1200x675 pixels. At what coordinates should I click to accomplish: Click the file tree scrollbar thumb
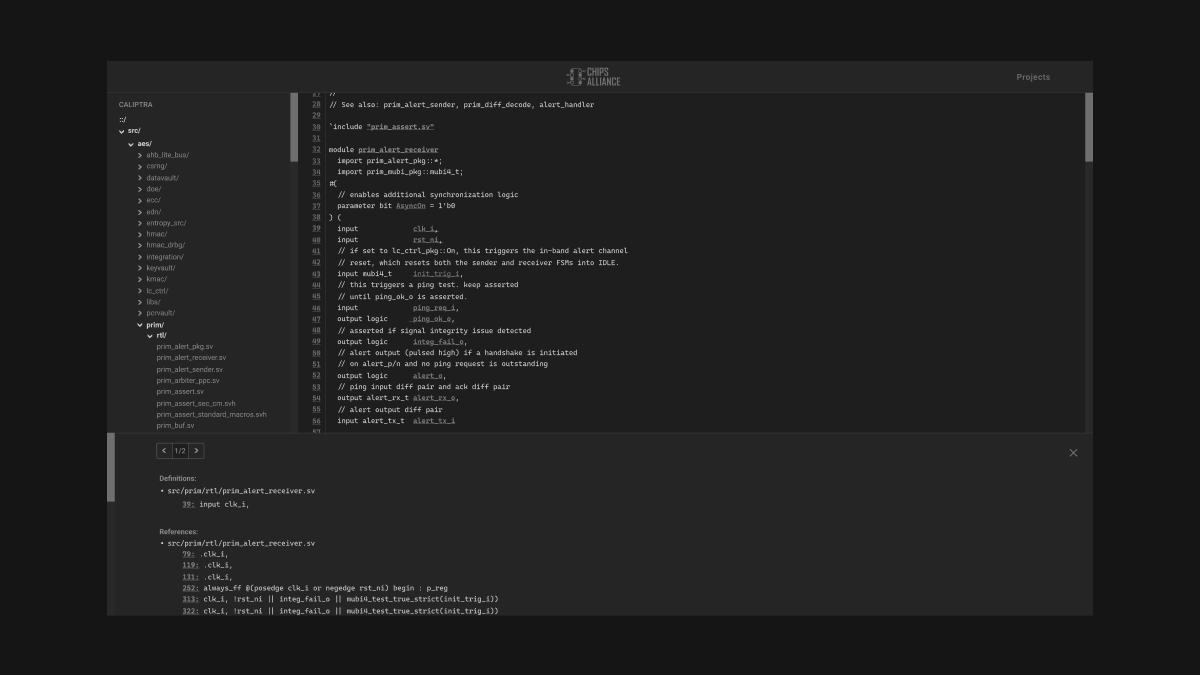point(294,128)
